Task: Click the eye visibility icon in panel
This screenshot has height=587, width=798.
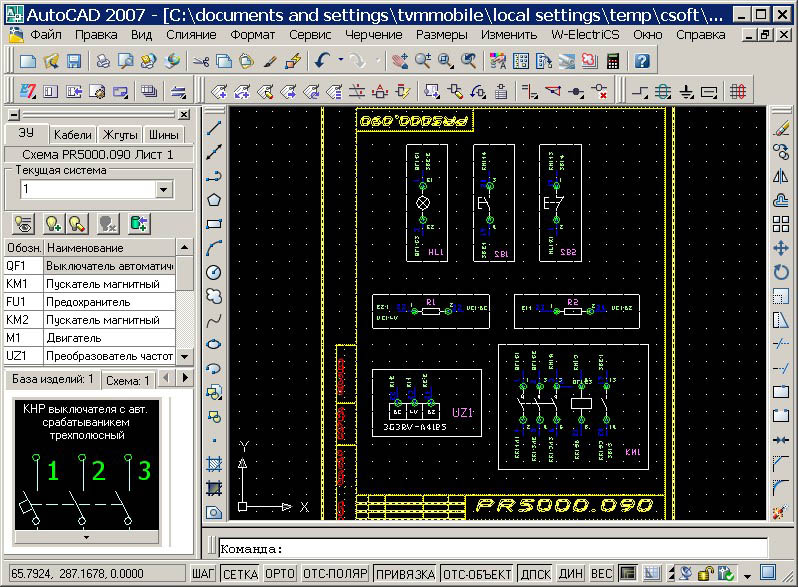Action: tap(24, 223)
